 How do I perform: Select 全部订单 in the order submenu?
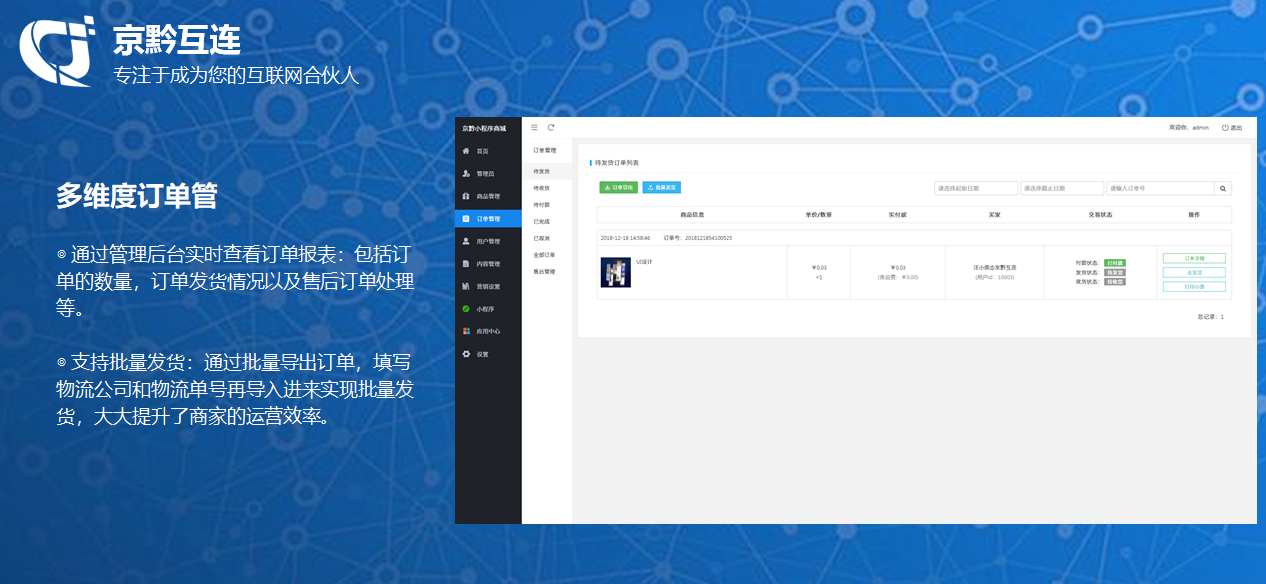click(x=544, y=255)
